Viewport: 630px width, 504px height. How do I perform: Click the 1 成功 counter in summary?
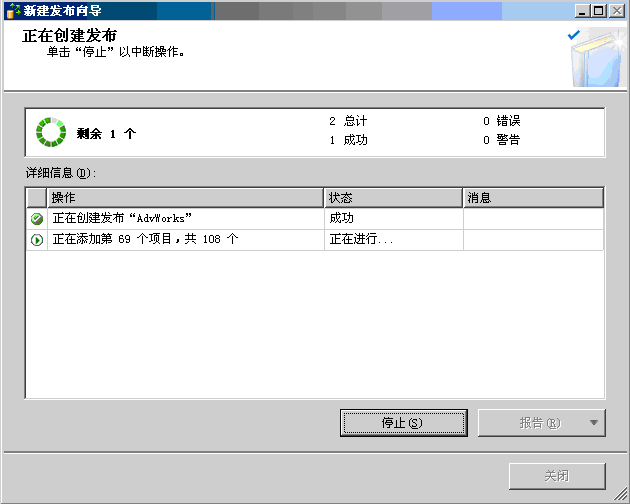[348, 140]
